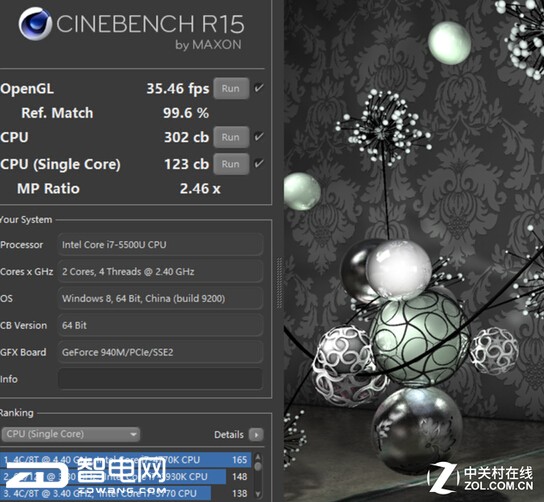Click the CB Version field 64 Bit

[x=160, y=325]
